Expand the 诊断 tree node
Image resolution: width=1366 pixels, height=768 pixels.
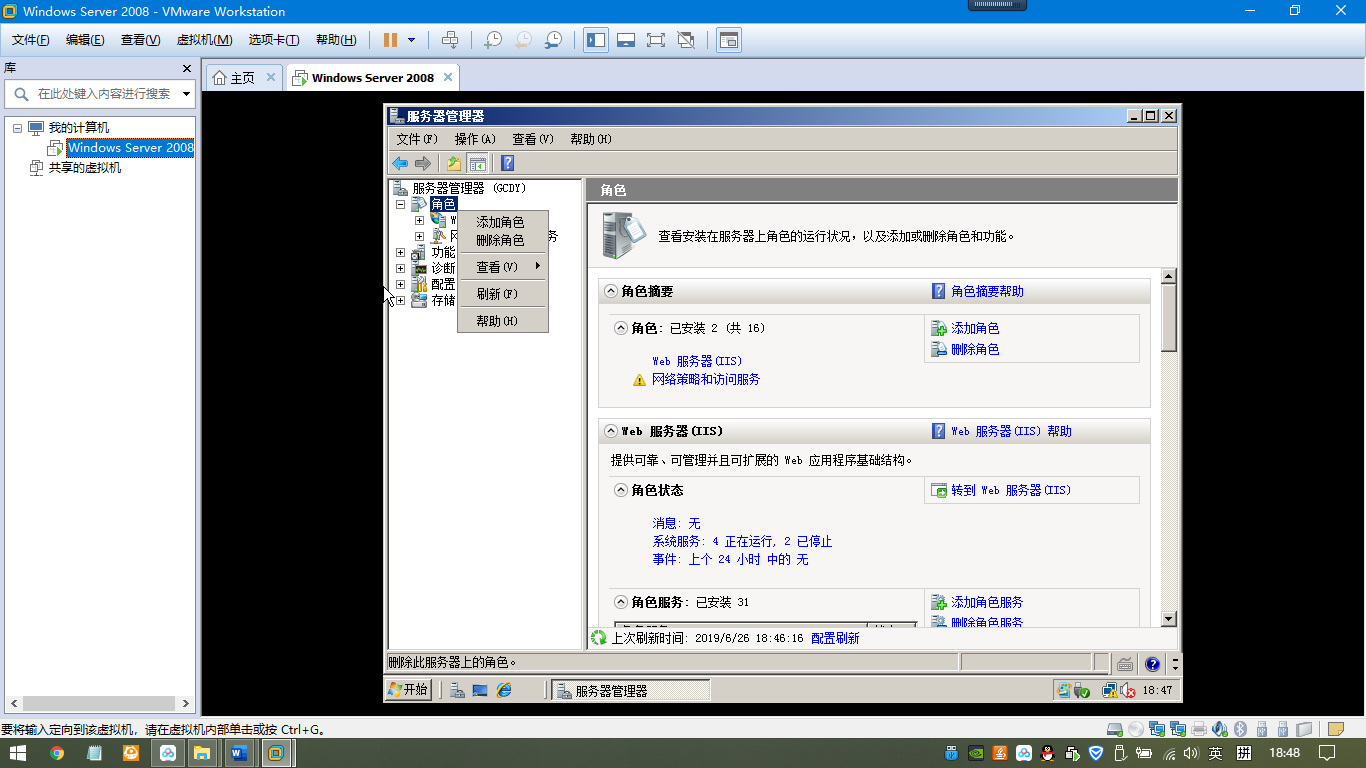pos(400,268)
